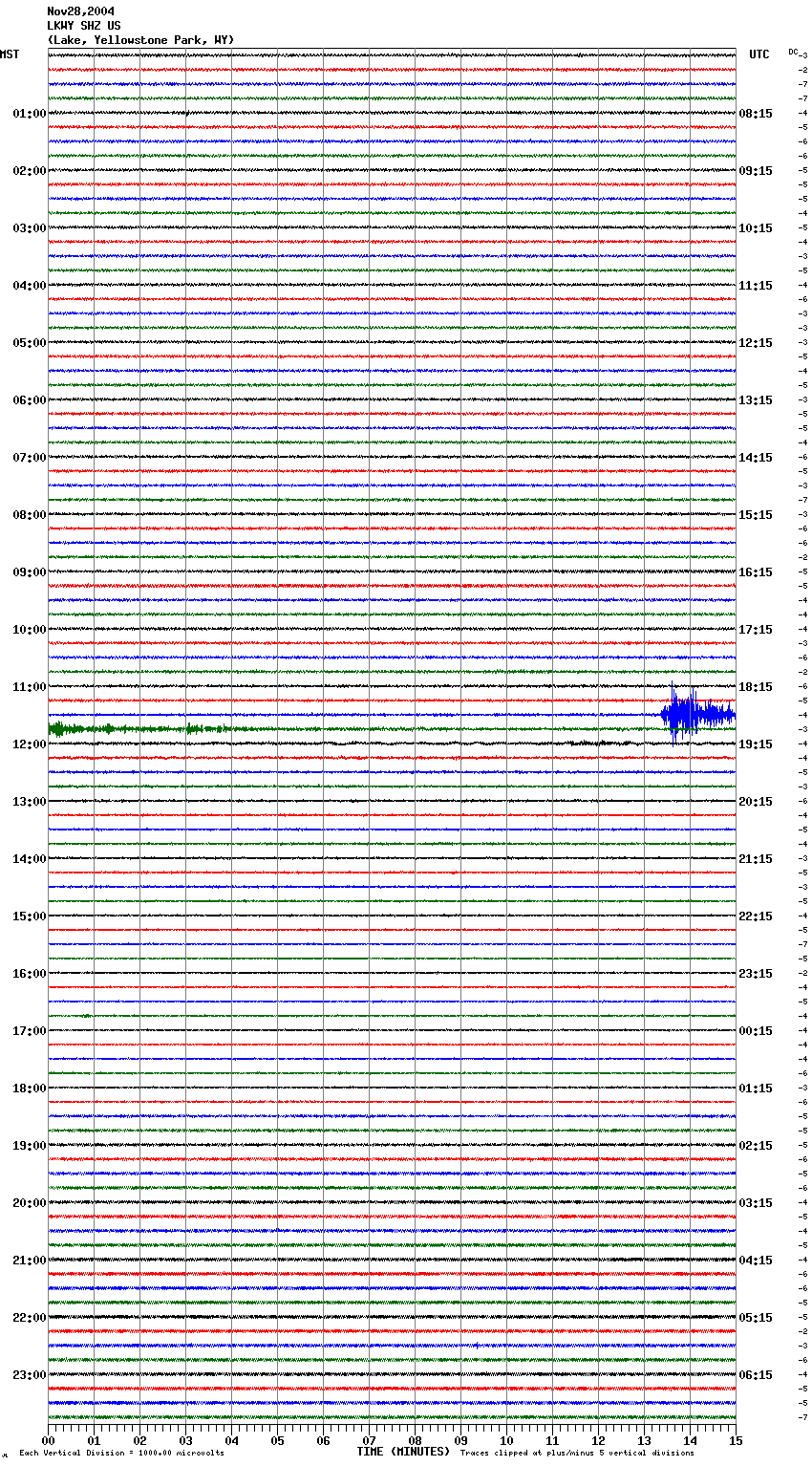
Task: Click the 04:00 MST time label
Action: (30, 286)
